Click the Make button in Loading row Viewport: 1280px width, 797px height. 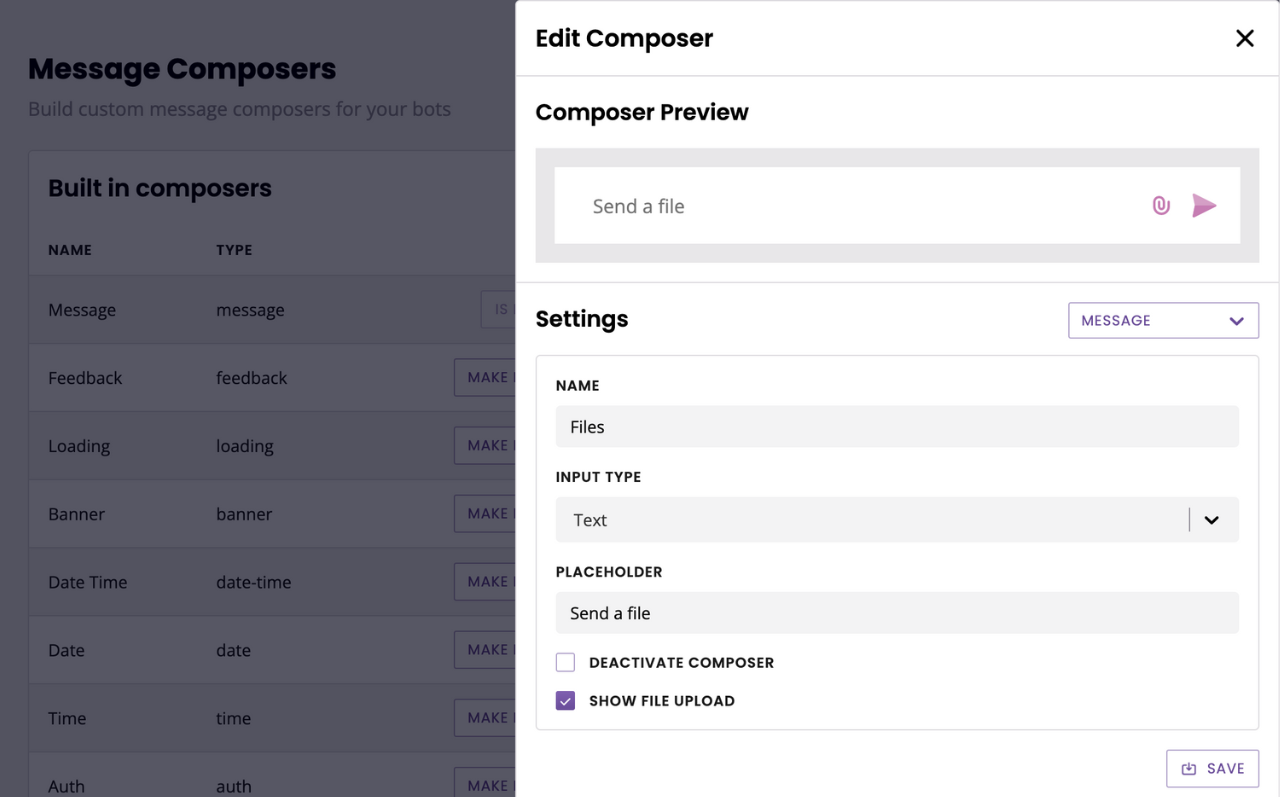click(485, 446)
